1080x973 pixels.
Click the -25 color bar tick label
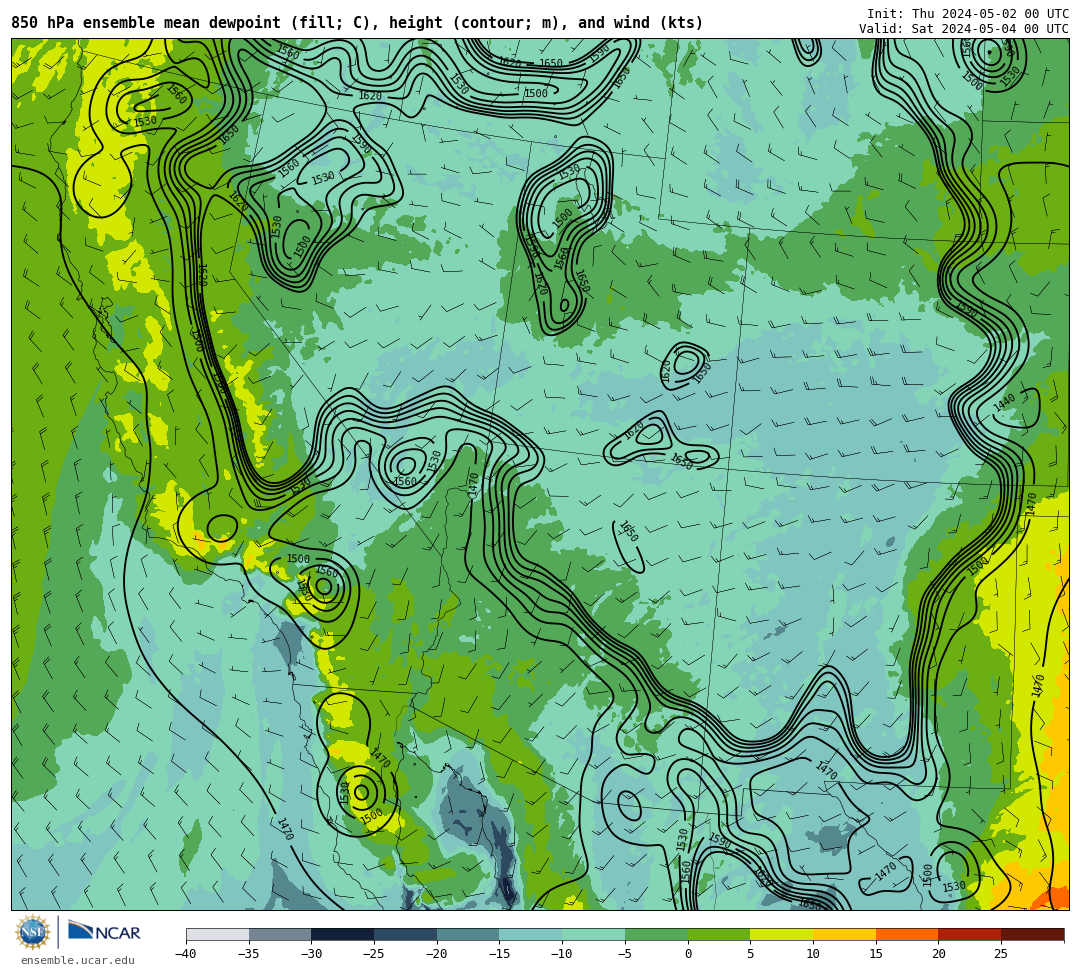point(374,954)
